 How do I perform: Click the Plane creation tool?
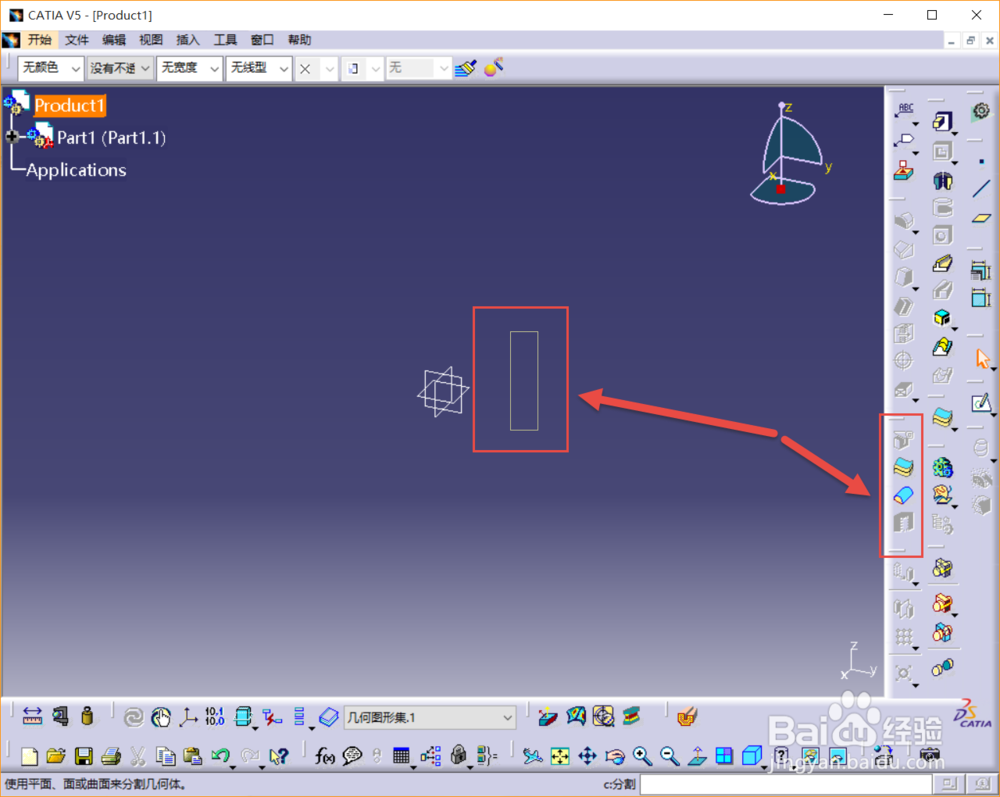point(982,218)
